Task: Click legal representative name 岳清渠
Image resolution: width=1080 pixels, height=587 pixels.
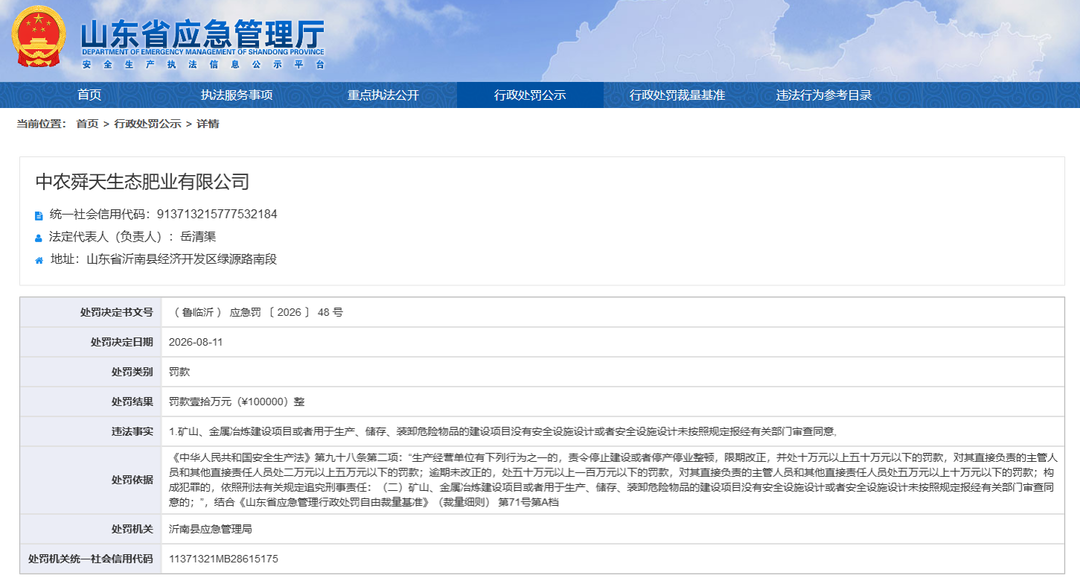Action: click(198, 237)
